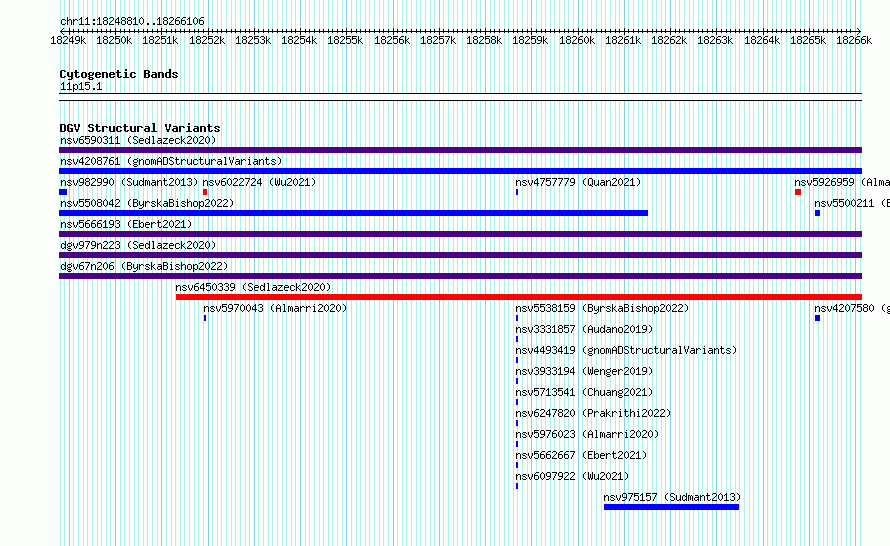Click the red nsv5926959 marker
Viewport: 890px width, 546px height.
[x=798, y=192]
